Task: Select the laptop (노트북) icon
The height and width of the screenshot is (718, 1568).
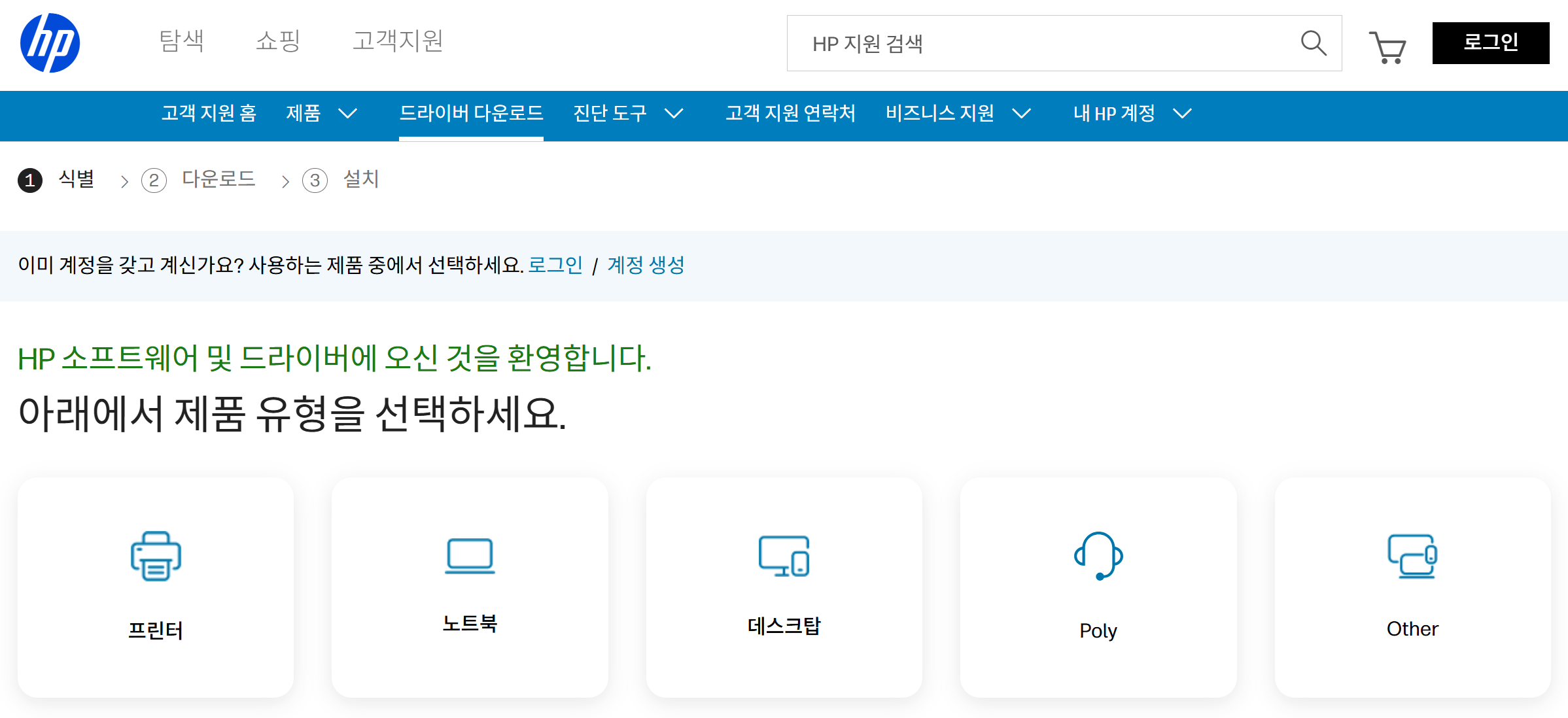Action: click(470, 556)
